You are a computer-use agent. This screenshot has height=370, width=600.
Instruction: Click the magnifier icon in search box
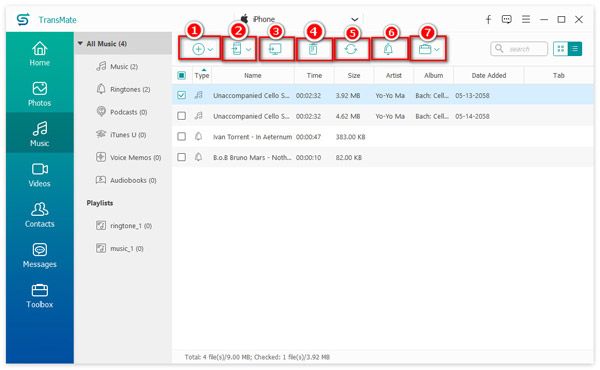499,48
